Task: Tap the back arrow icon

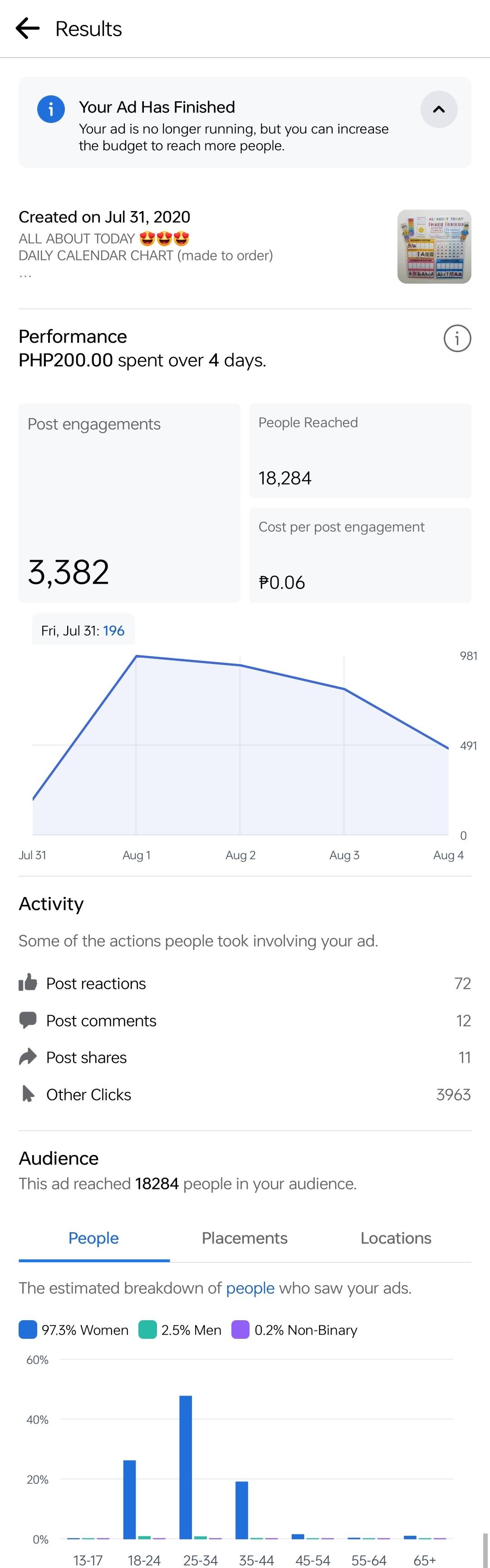Action: pos(27,29)
